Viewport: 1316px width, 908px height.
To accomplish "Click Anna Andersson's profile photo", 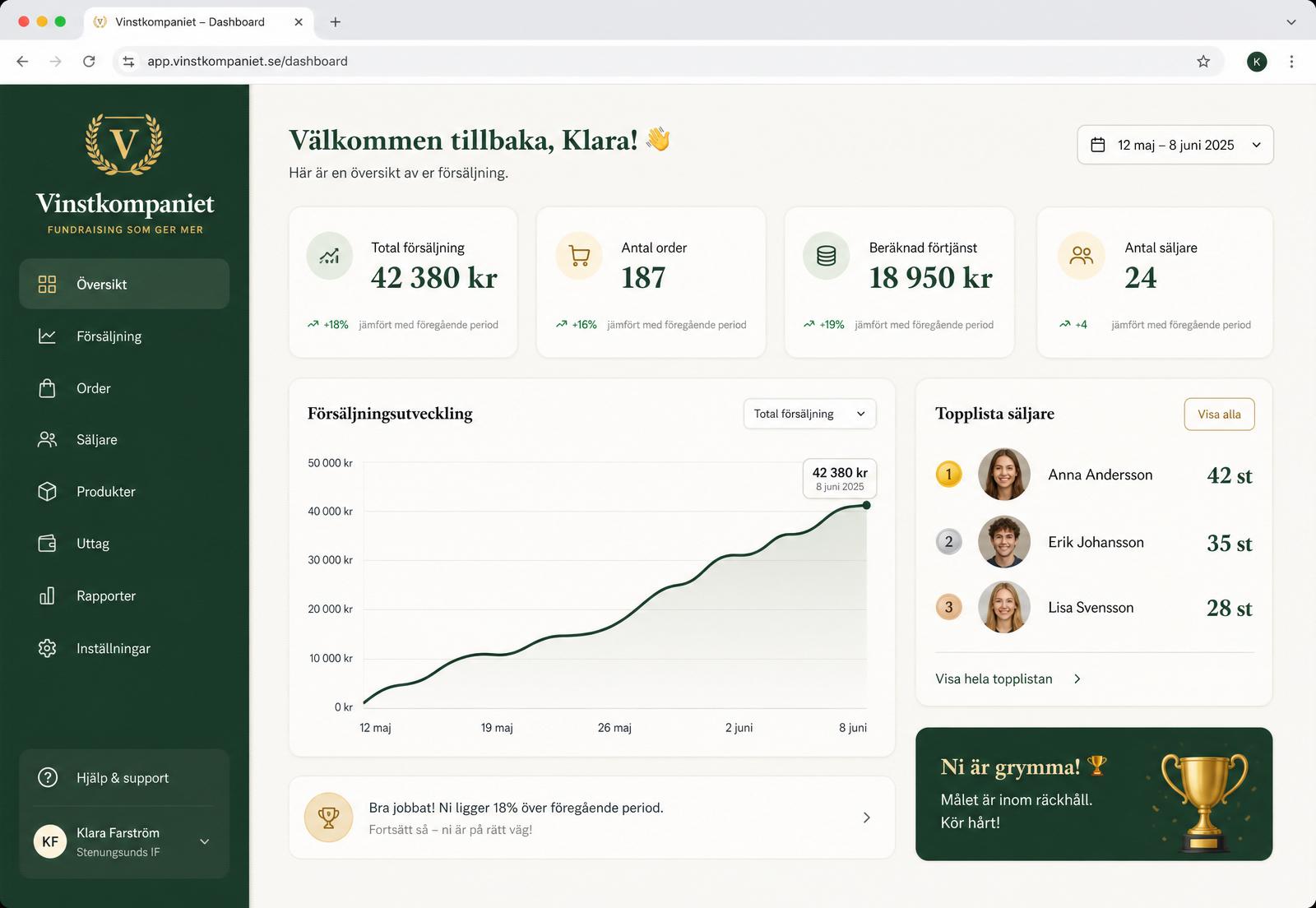I will coord(1003,475).
